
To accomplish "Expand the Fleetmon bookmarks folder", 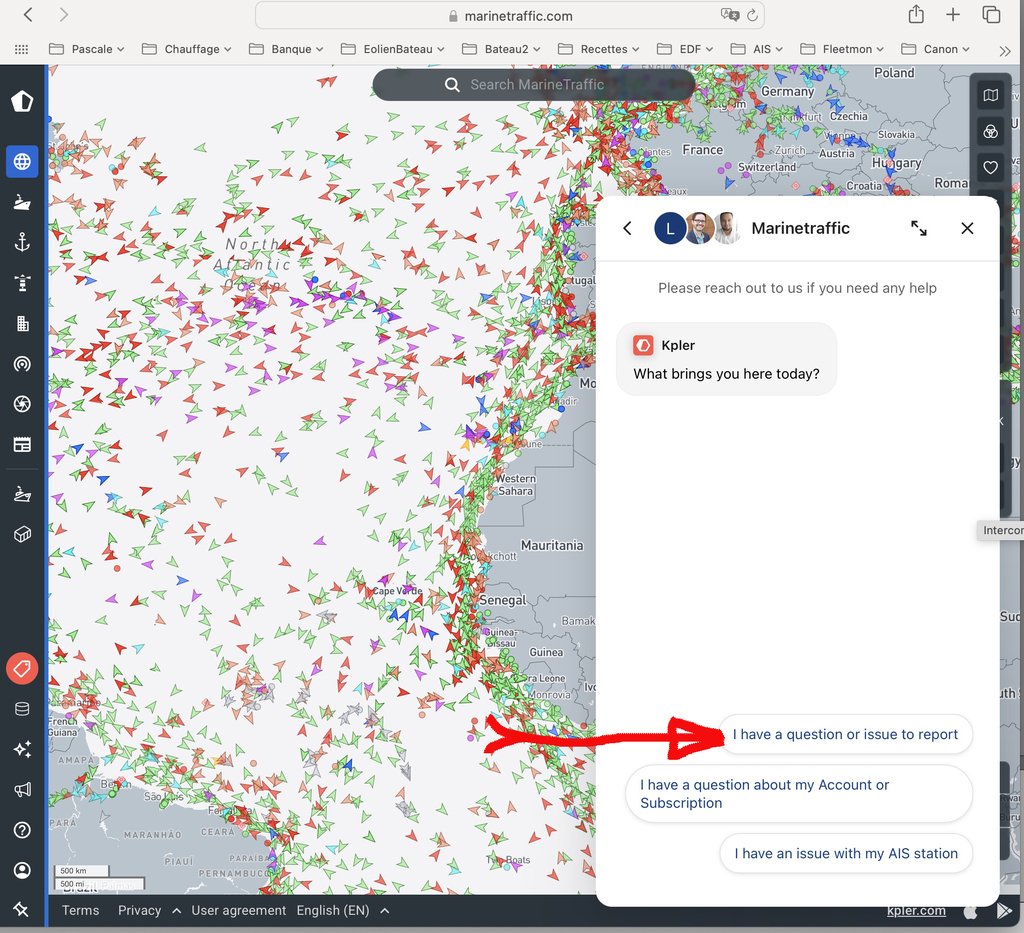I will coord(842,49).
